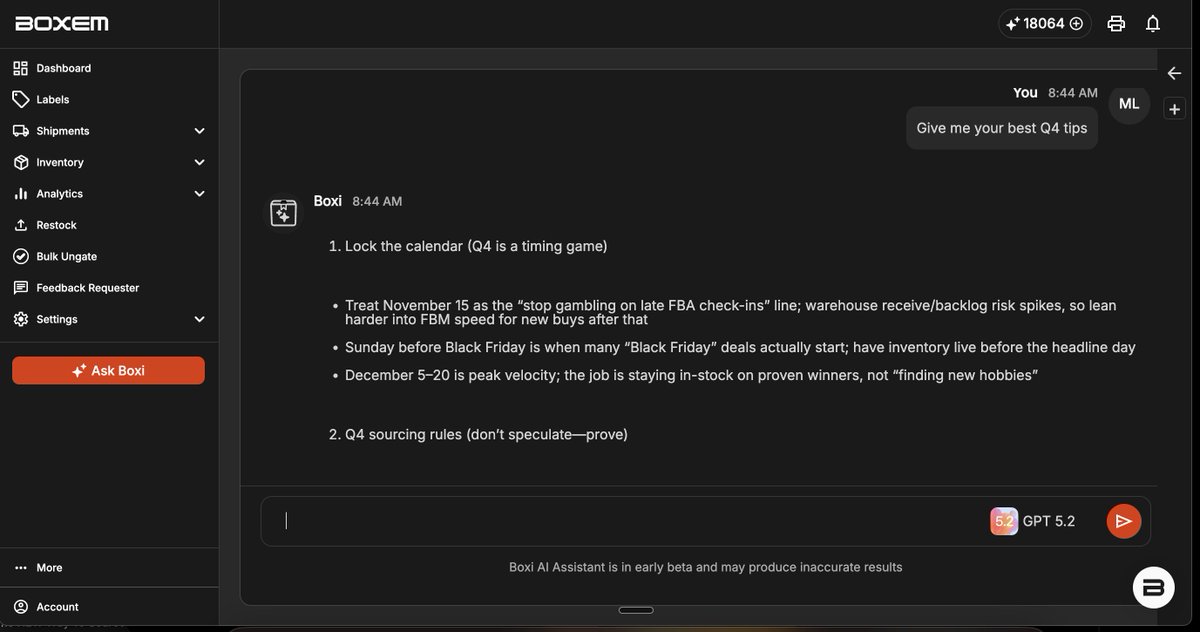
Task: Click the 18064 credits counter
Action: 1044,23
